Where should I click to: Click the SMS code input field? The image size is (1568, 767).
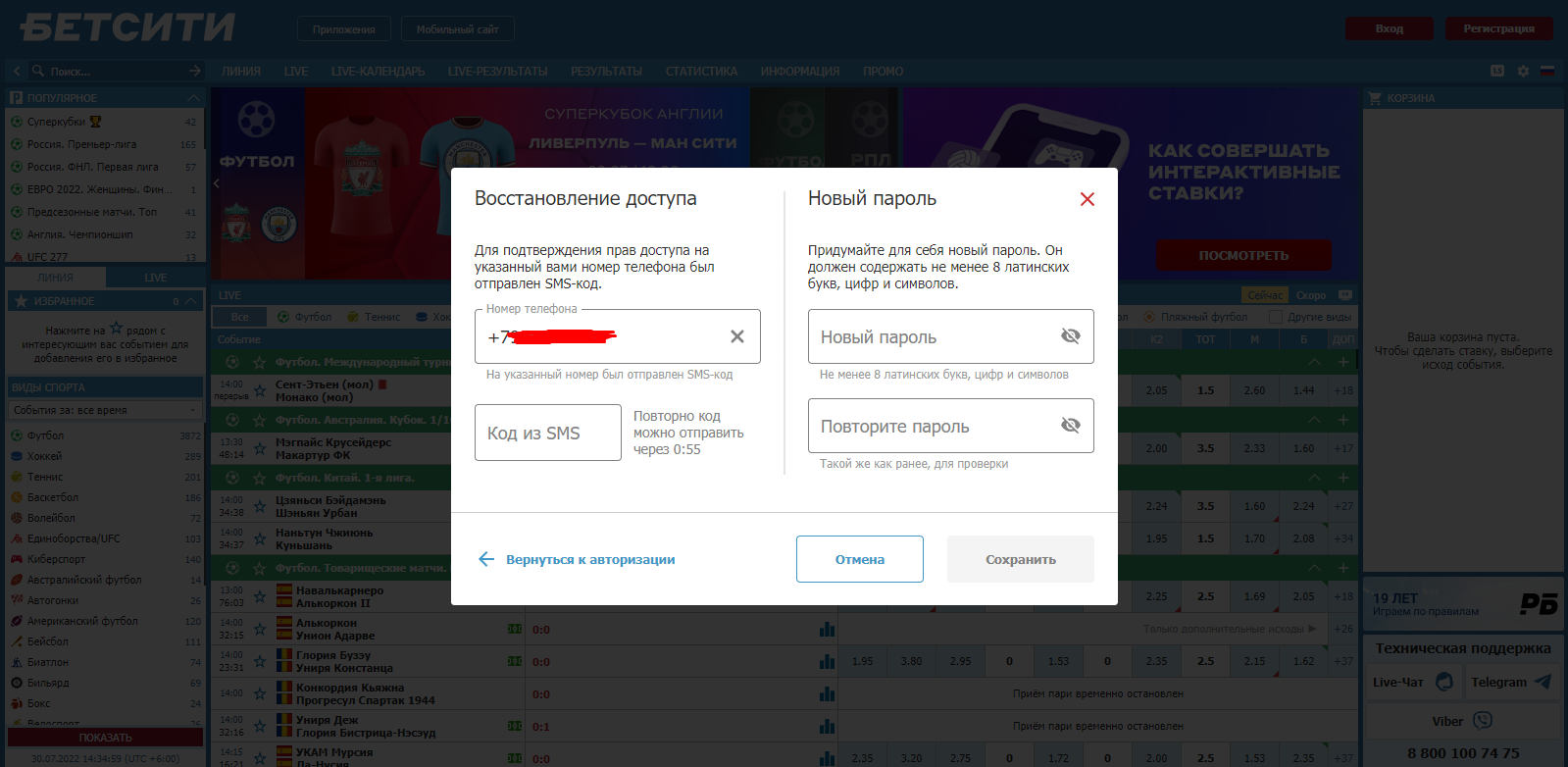coord(547,433)
